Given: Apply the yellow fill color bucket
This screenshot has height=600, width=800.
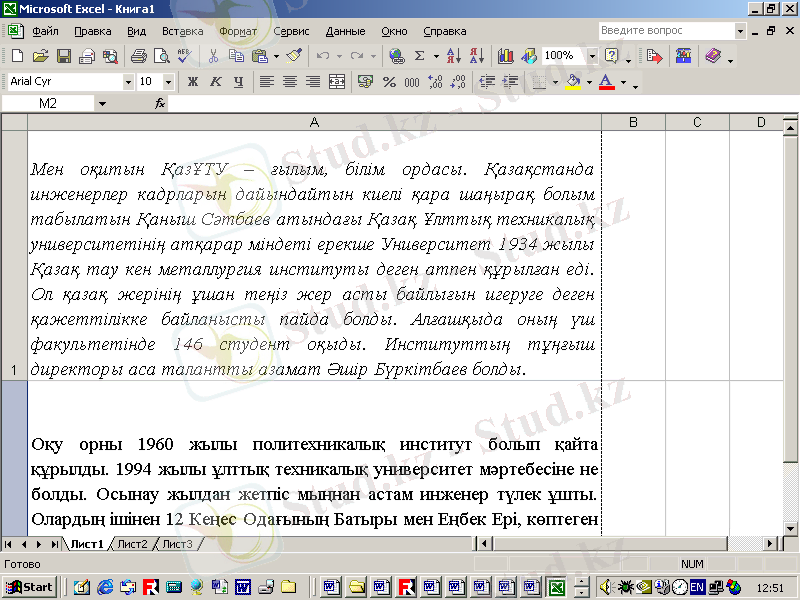Looking at the screenshot, I should coord(572,82).
